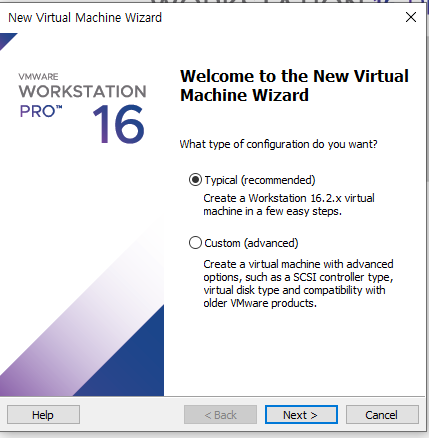Click the "Create a Workstation 16.2.x virtual" description
Image resolution: width=429 pixels, height=438 pixels.
tap(289, 198)
